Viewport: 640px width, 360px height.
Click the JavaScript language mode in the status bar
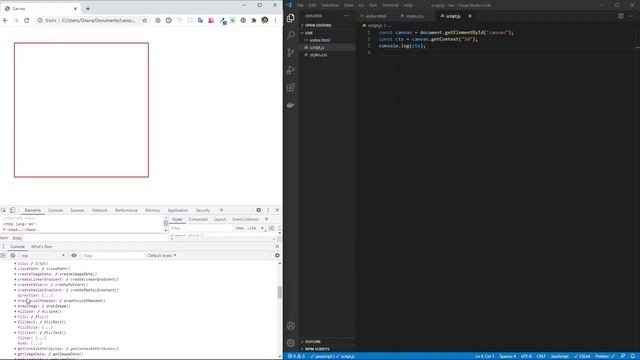[x=560, y=356]
